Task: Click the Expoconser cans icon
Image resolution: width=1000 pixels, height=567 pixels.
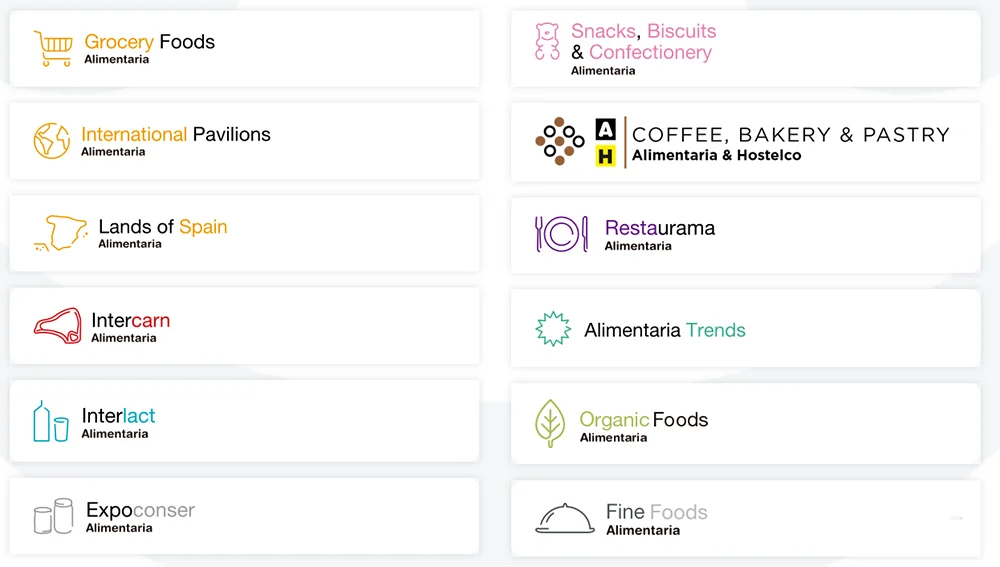Action: [53, 516]
